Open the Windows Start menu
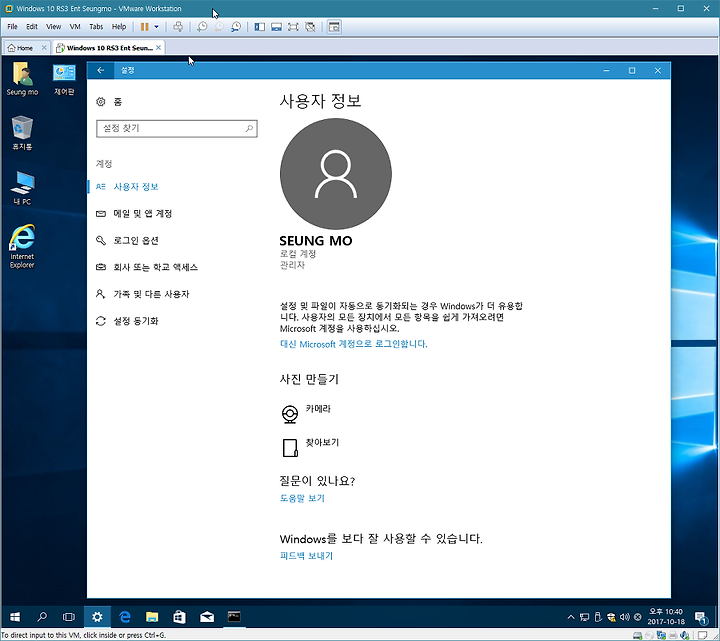720x641 pixels. pos(15,617)
